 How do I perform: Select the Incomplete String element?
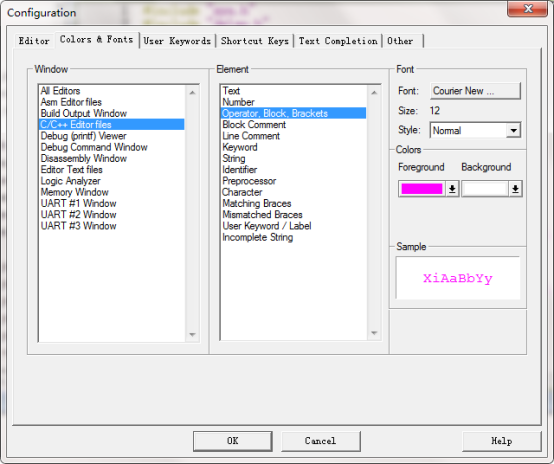coord(293,237)
